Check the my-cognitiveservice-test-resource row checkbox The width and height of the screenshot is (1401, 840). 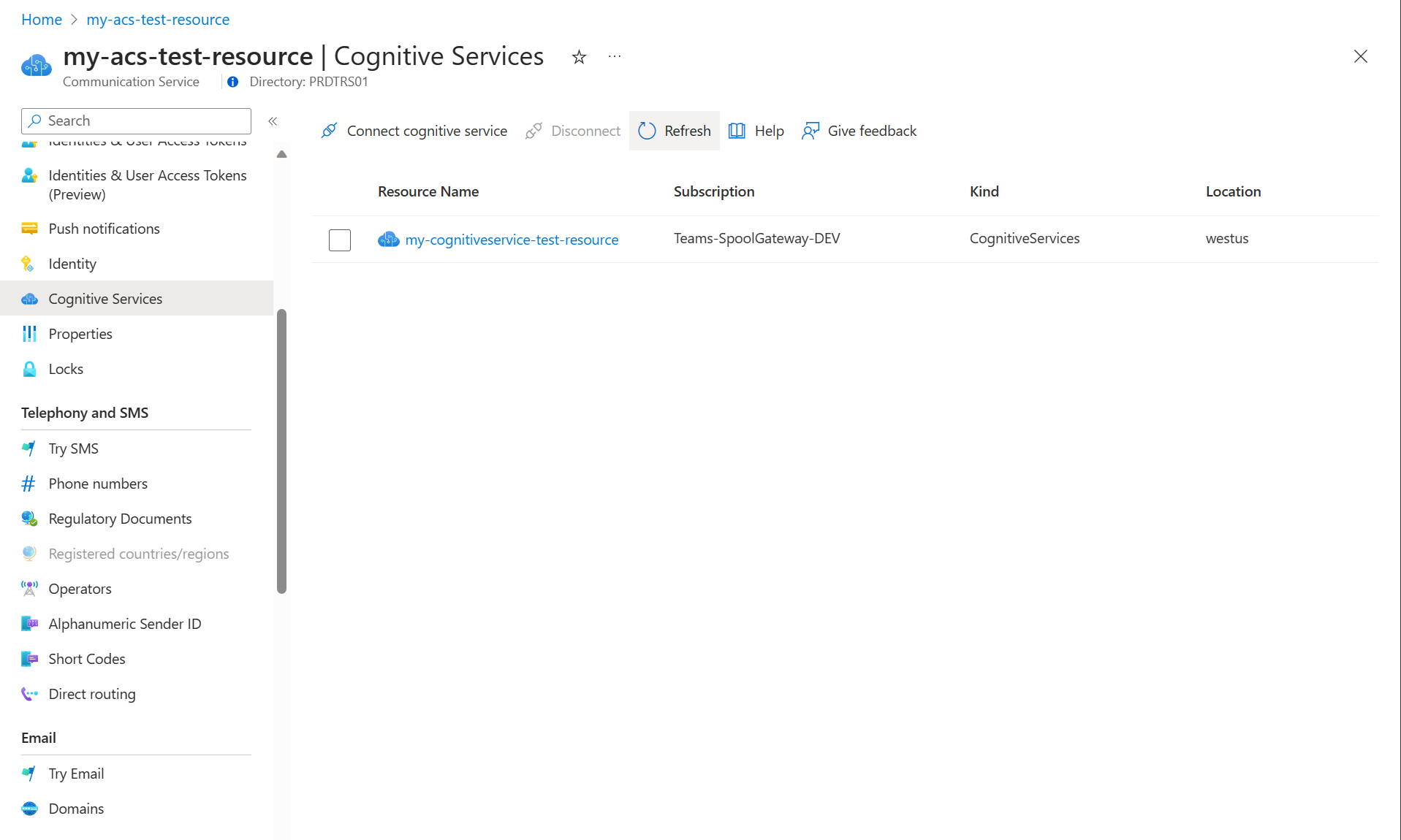tap(340, 240)
